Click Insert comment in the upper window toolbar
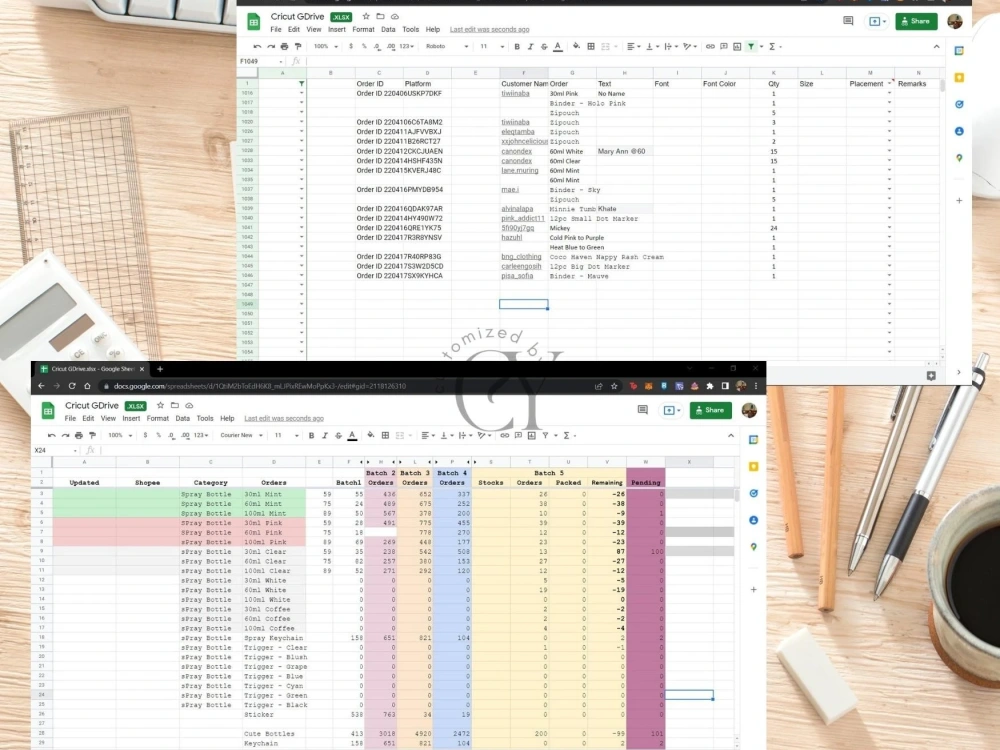The width and height of the screenshot is (1000, 750). coord(724,47)
